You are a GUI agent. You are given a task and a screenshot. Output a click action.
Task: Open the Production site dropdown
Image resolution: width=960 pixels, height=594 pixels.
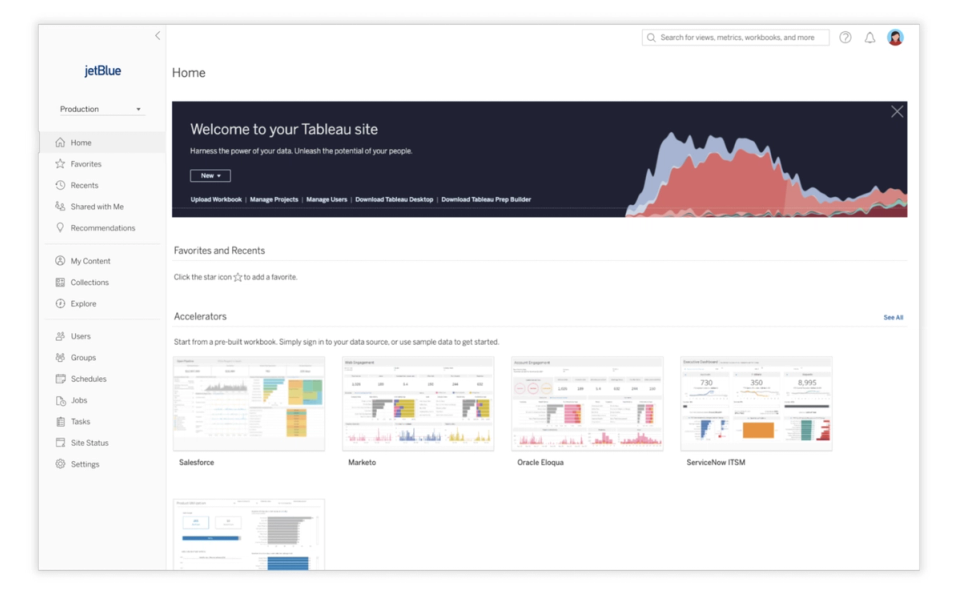click(101, 109)
